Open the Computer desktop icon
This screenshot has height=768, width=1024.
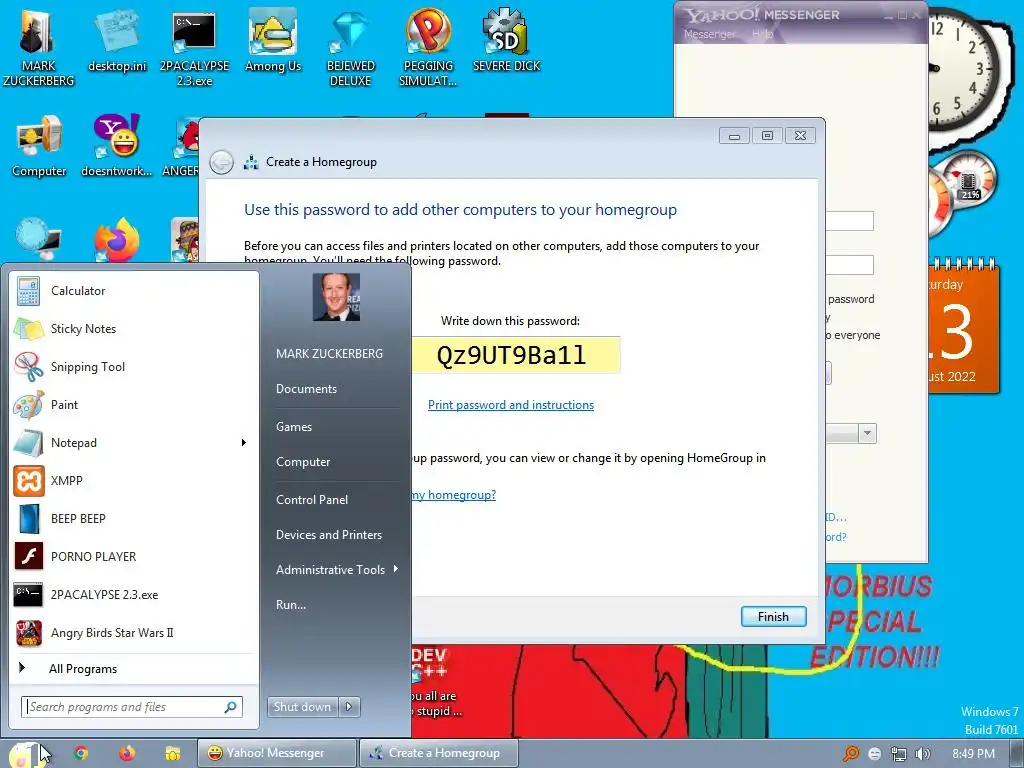(x=39, y=146)
